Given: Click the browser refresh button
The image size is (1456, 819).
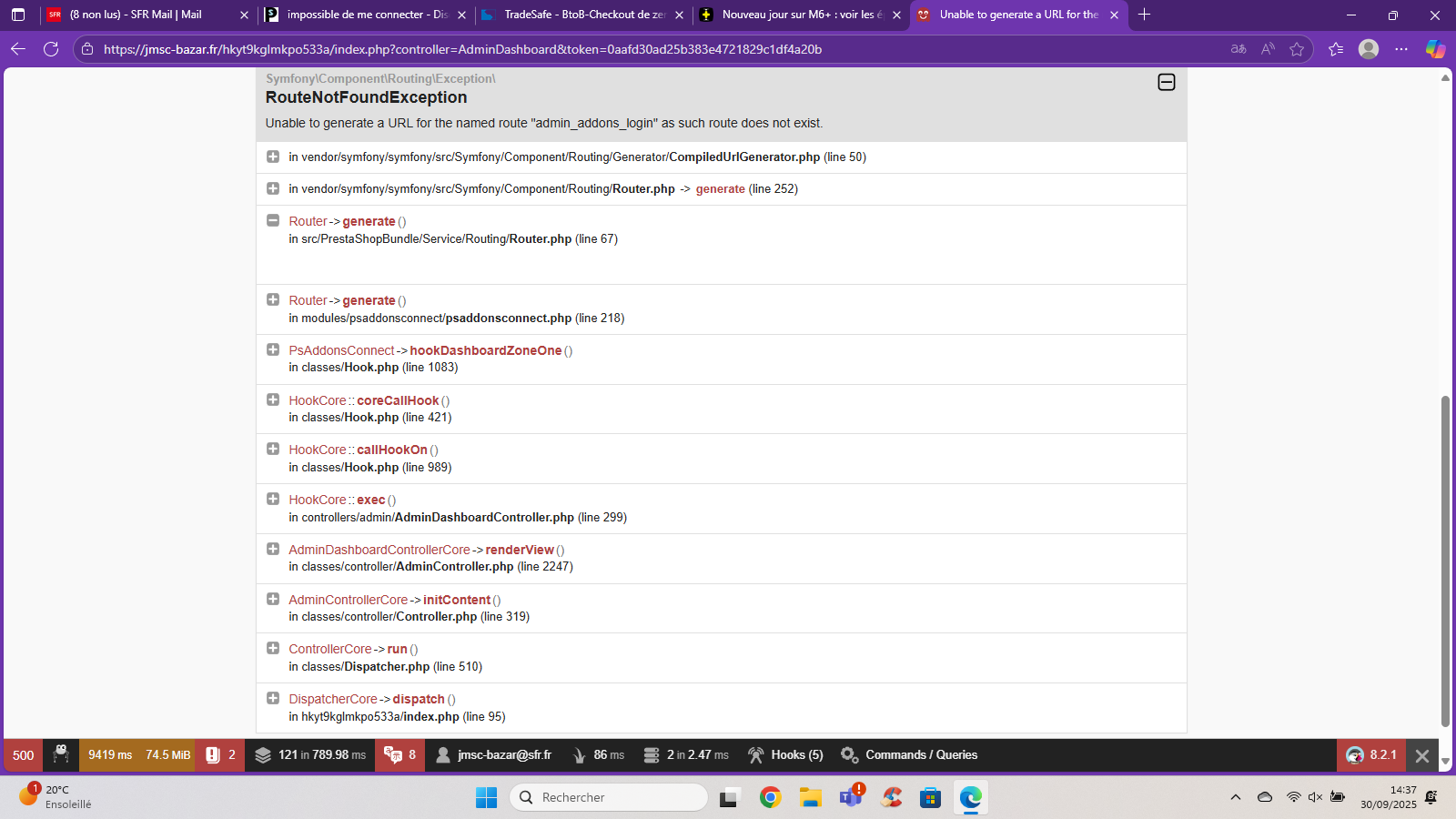Looking at the screenshot, I should (x=51, y=49).
